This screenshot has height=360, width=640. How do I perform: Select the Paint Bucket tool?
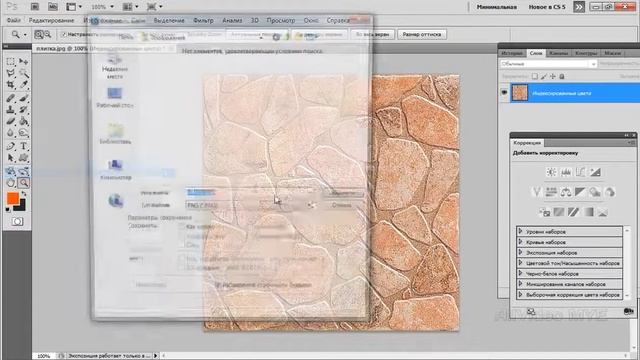(x=24, y=122)
